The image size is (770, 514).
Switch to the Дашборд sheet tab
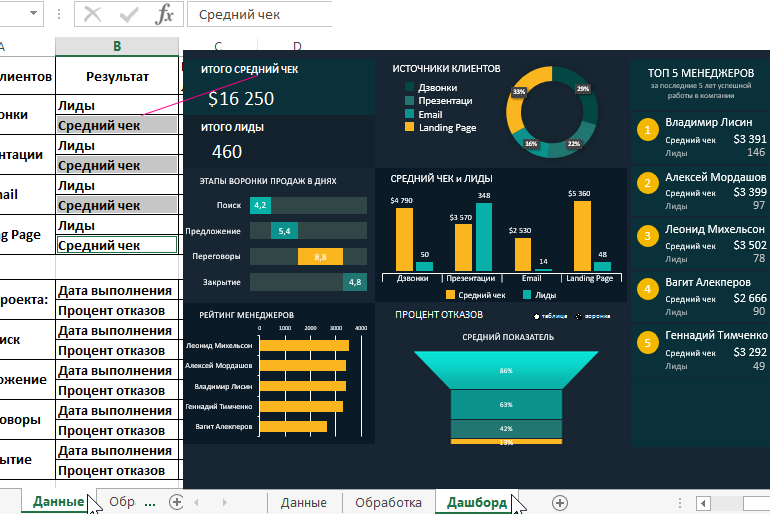coord(476,502)
